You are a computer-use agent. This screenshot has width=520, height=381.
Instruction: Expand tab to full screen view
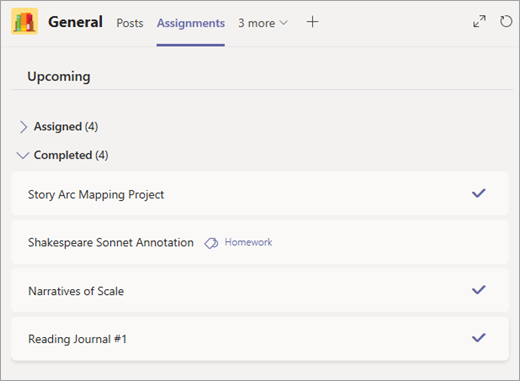coord(479,22)
